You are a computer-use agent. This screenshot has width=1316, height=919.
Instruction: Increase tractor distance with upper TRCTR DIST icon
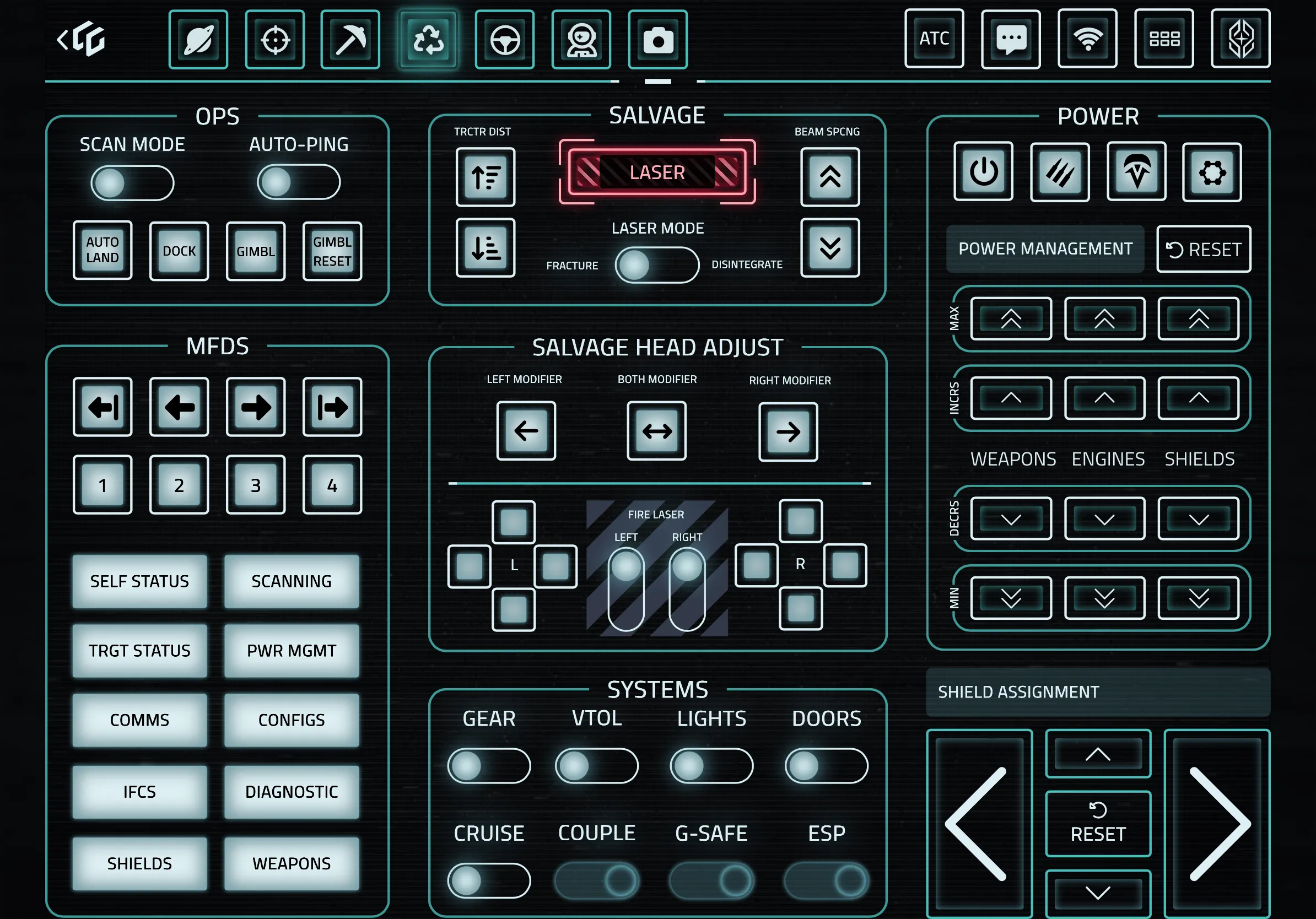coord(485,177)
